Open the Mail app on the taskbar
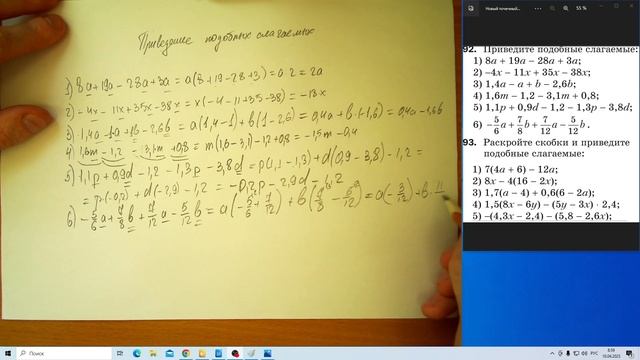This screenshot has width=640, height=360. point(170,353)
